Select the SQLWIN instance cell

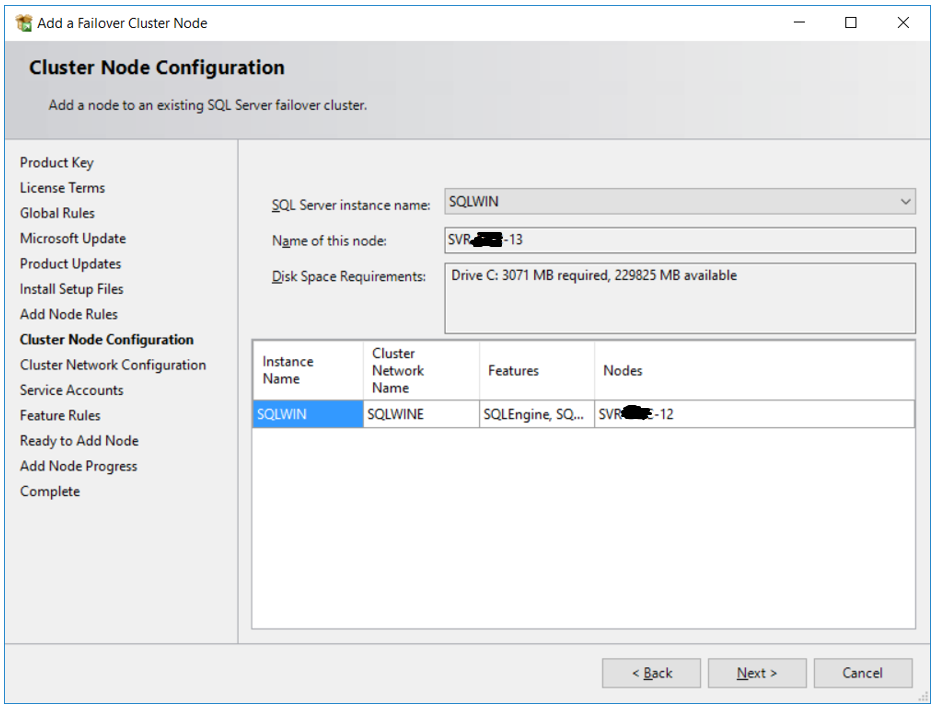pyautogui.click(x=308, y=414)
